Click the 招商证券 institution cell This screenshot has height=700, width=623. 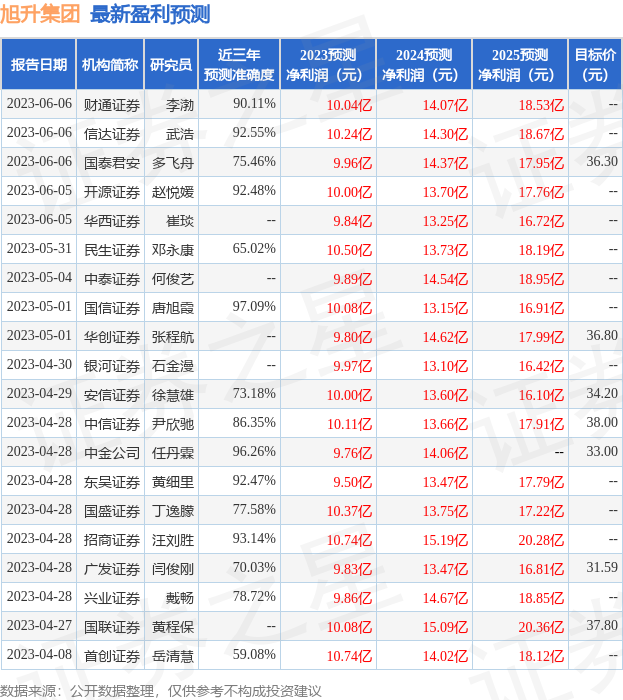pyautogui.click(x=112, y=541)
